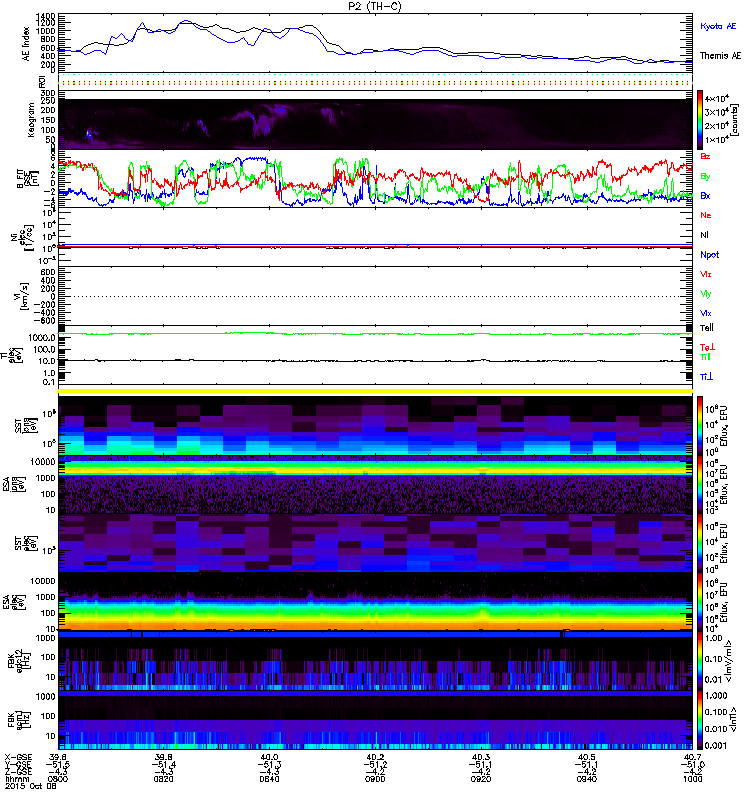This screenshot has width=750, height=800.
Task: Click the '0800' time tick label
Action: point(57,779)
